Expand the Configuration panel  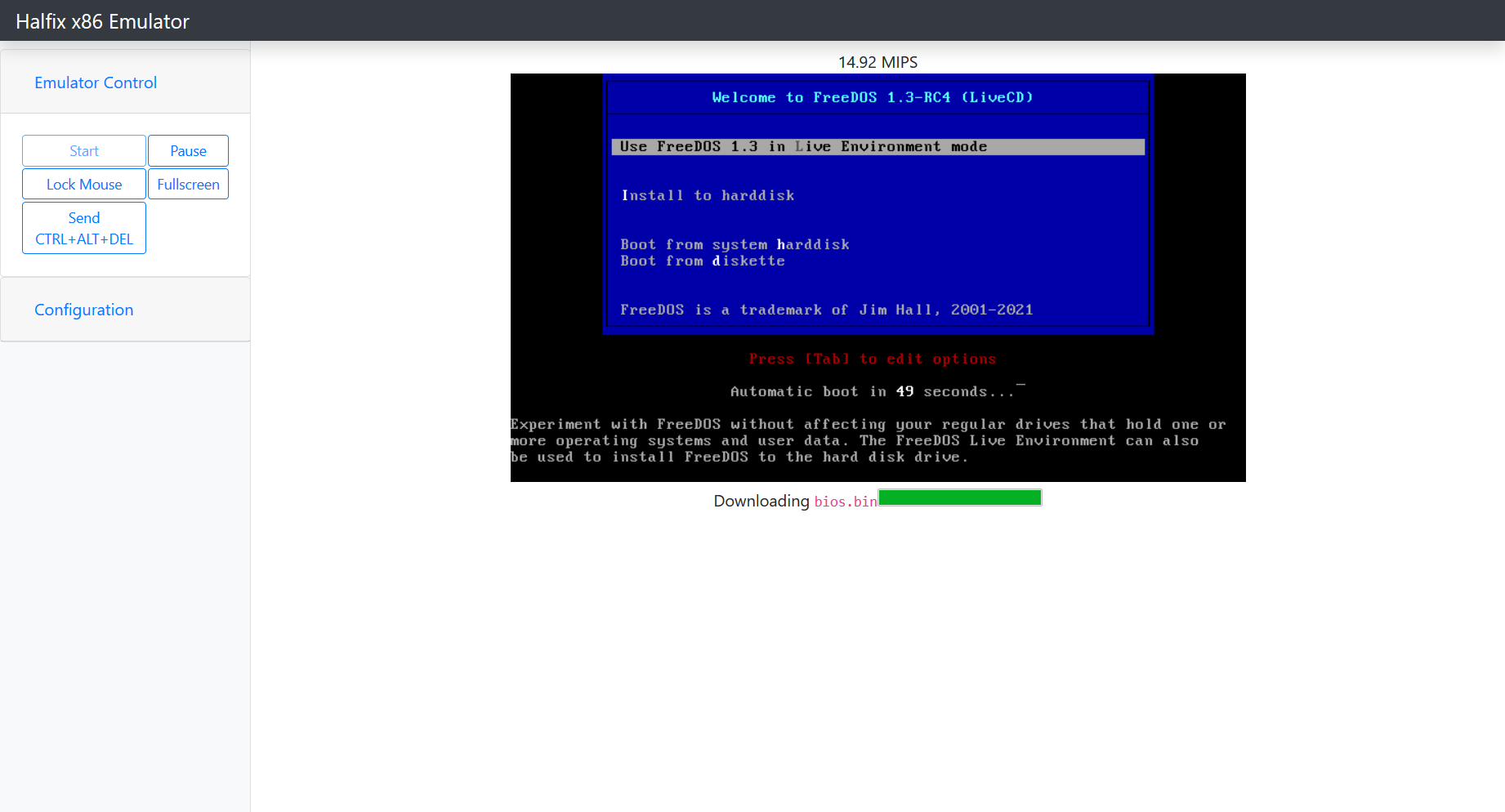pyautogui.click(x=83, y=310)
